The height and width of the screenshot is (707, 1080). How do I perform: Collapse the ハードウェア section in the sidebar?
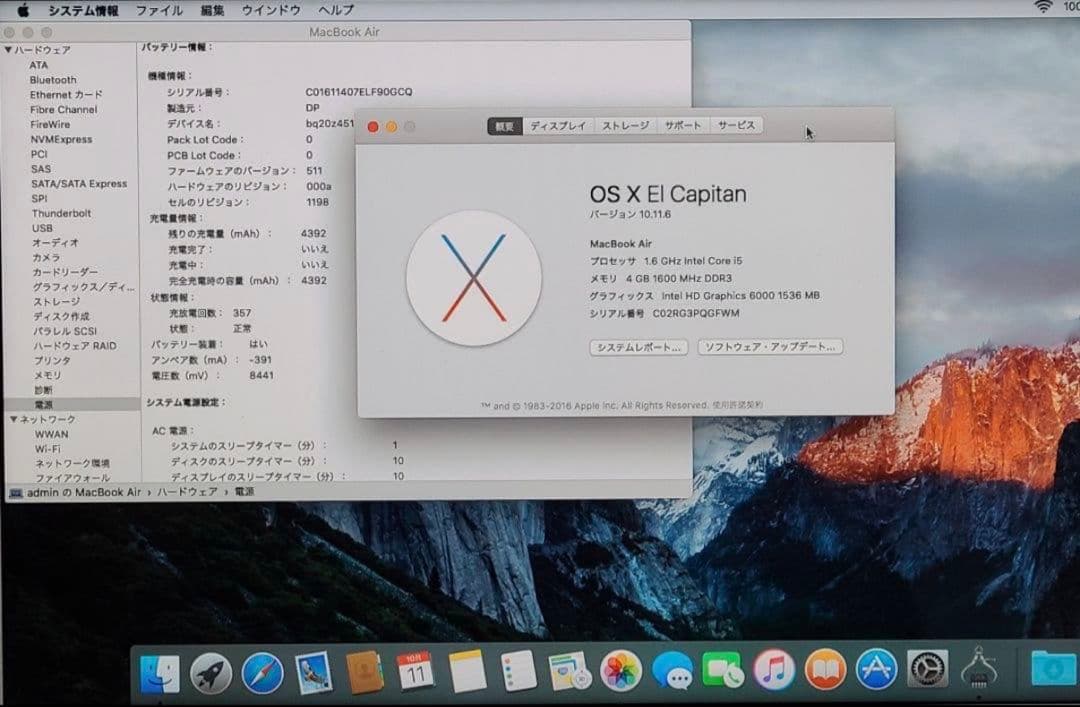point(9,49)
